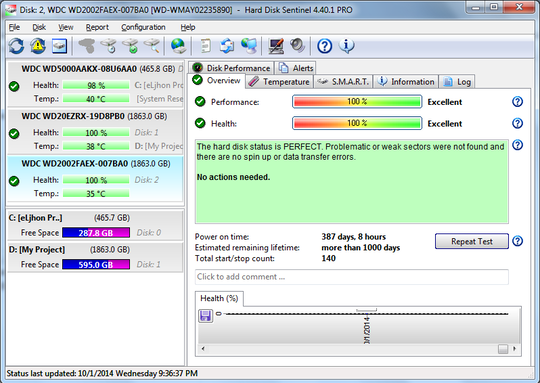This screenshot has width=540, height=383.
Task: Select disk WDC WD20EZRX-19D8PB0 in list
Action: (x=95, y=131)
